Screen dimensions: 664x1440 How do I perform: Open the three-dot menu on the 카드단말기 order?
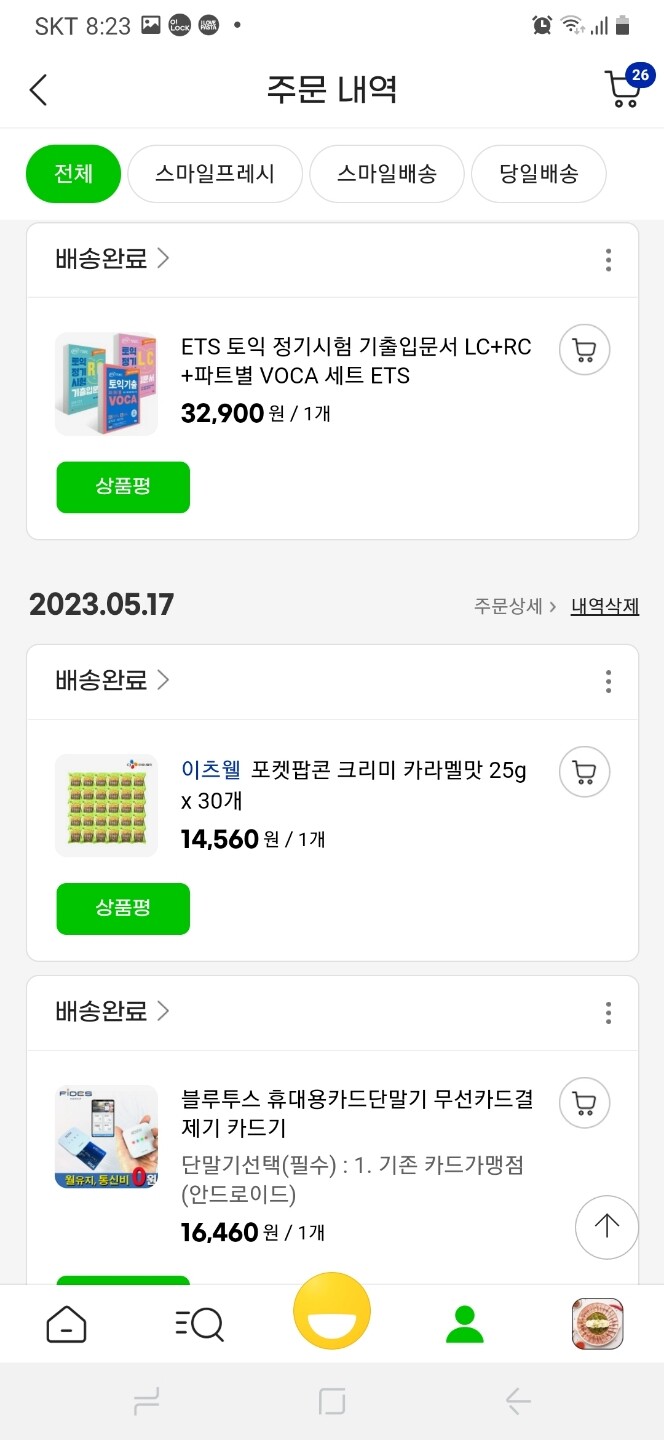point(607,1012)
